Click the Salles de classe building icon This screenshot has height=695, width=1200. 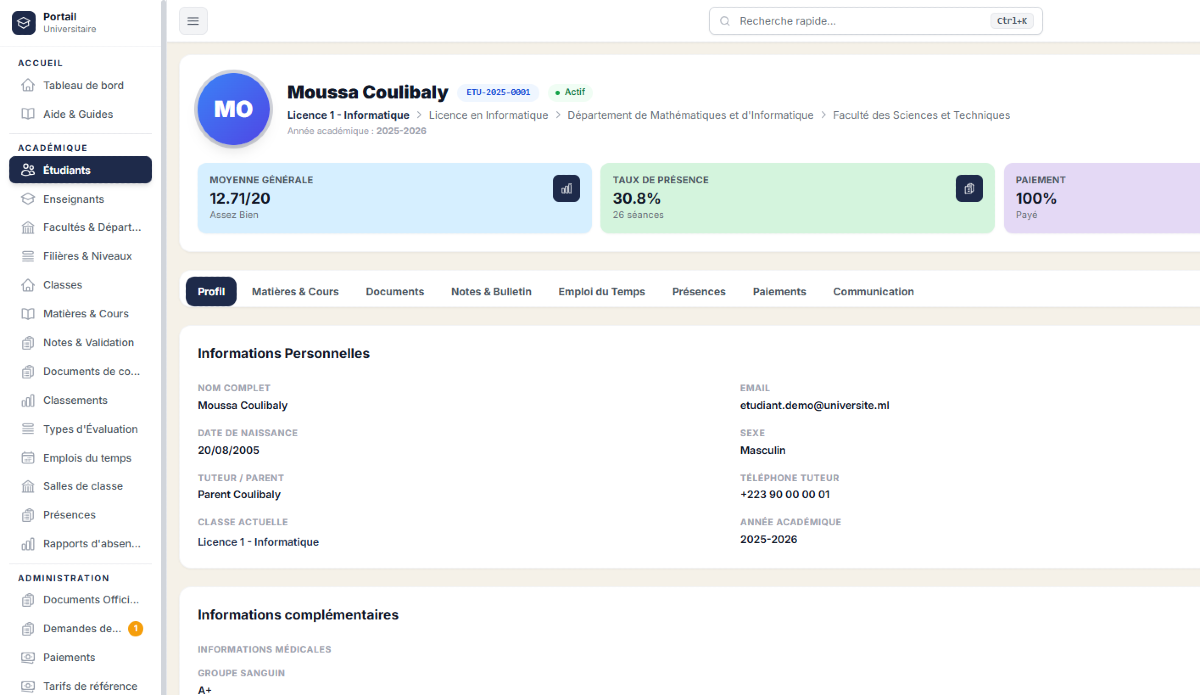28,486
